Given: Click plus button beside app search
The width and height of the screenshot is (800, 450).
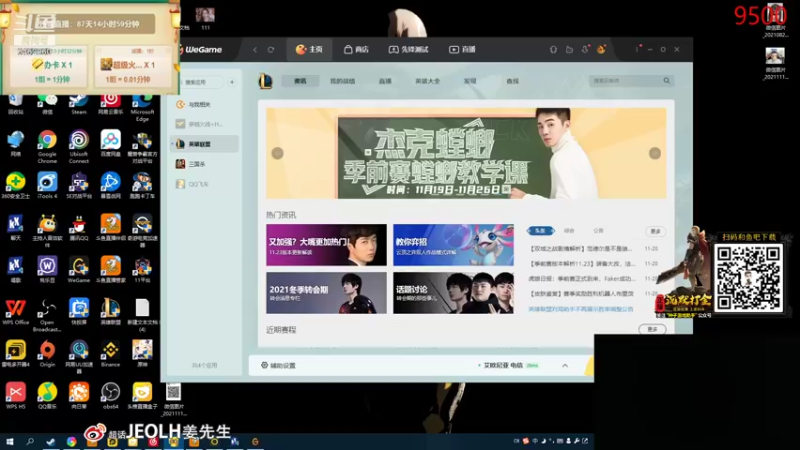Looking at the screenshot, I should click(232, 82).
